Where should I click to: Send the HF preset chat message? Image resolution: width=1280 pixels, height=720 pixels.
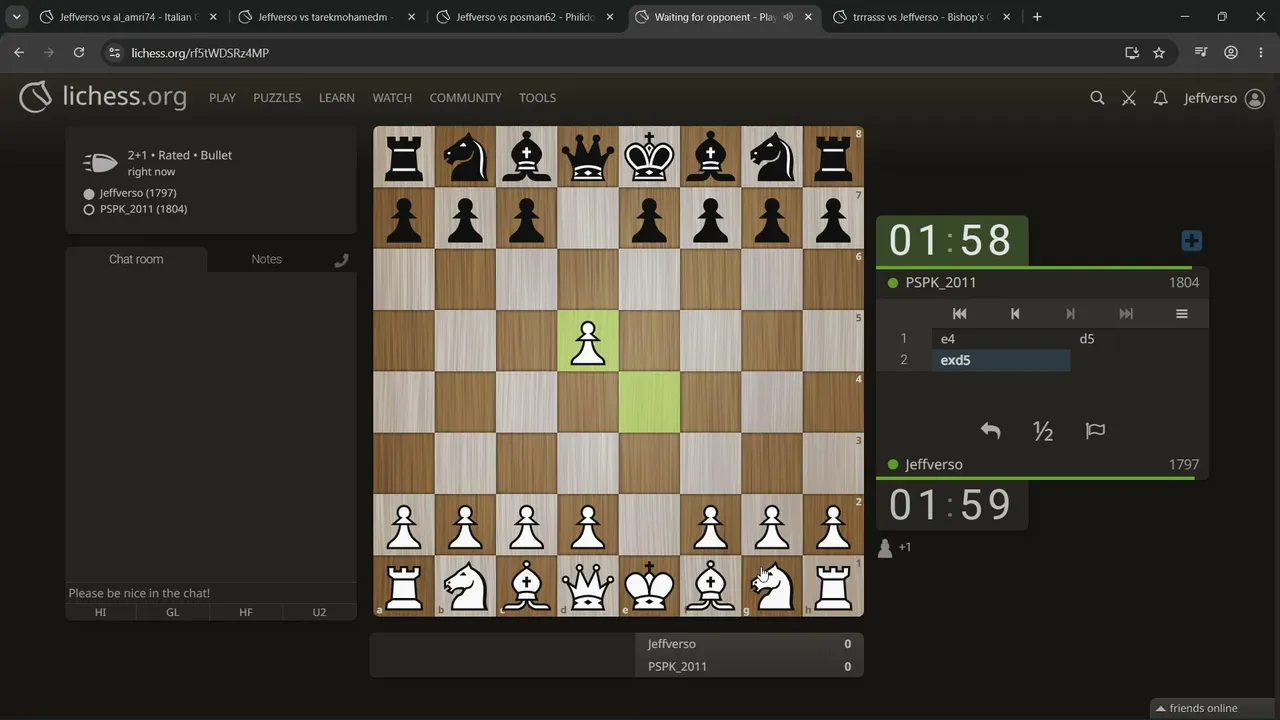point(246,612)
